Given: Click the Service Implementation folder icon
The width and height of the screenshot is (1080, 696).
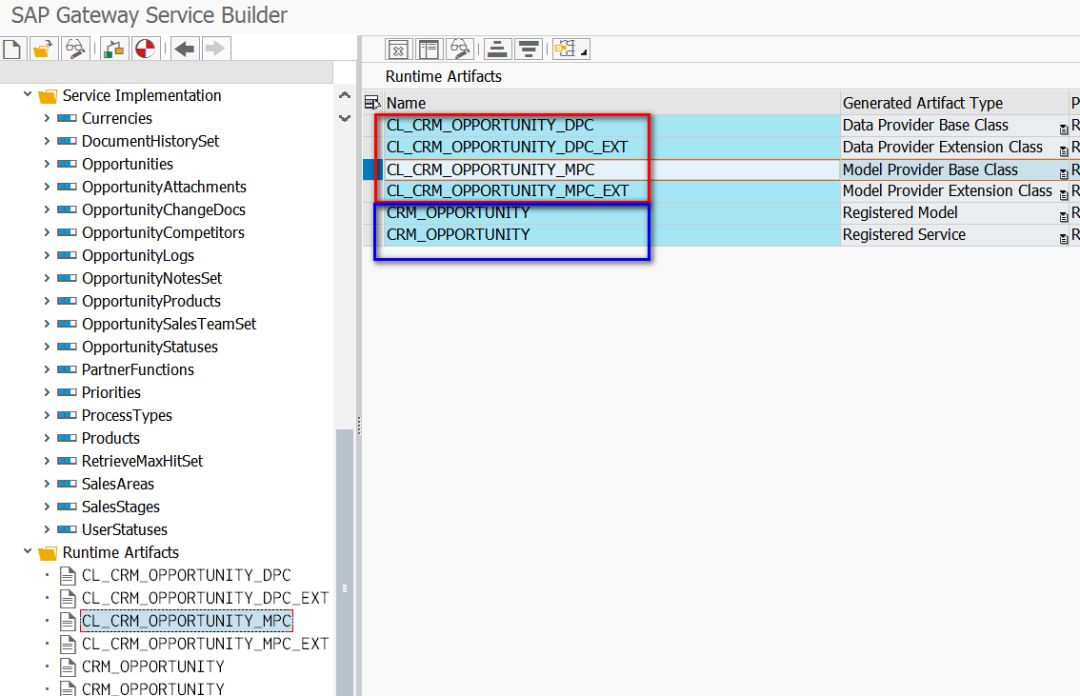Looking at the screenshot, I should pyautogui.click(x=48, y=96).
